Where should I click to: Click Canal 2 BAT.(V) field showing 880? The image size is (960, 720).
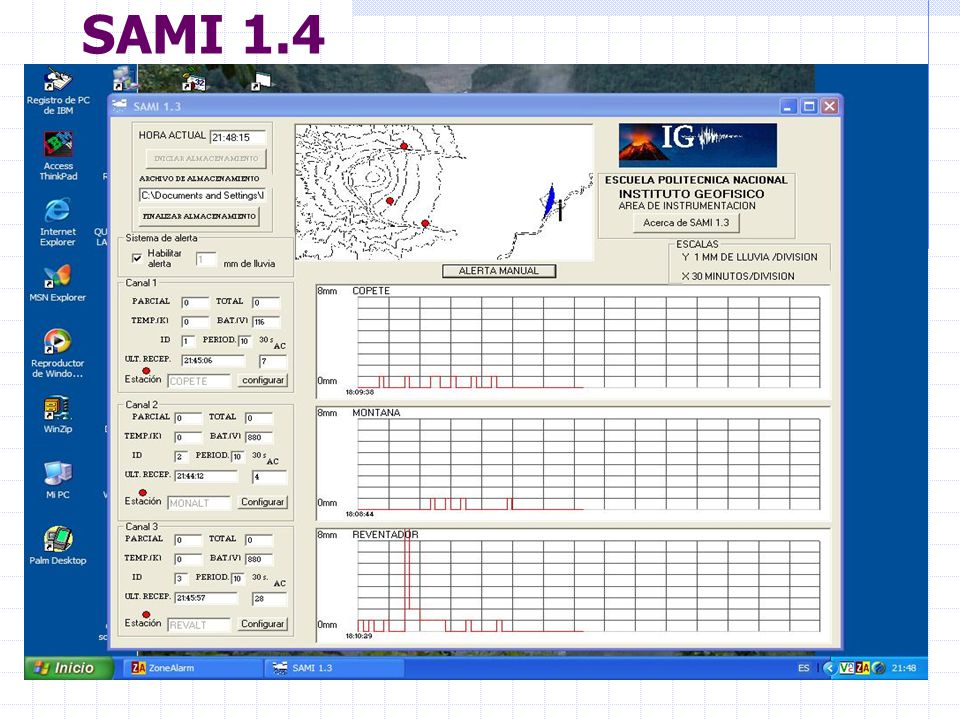pyautogui.click(x=259, y=437)
